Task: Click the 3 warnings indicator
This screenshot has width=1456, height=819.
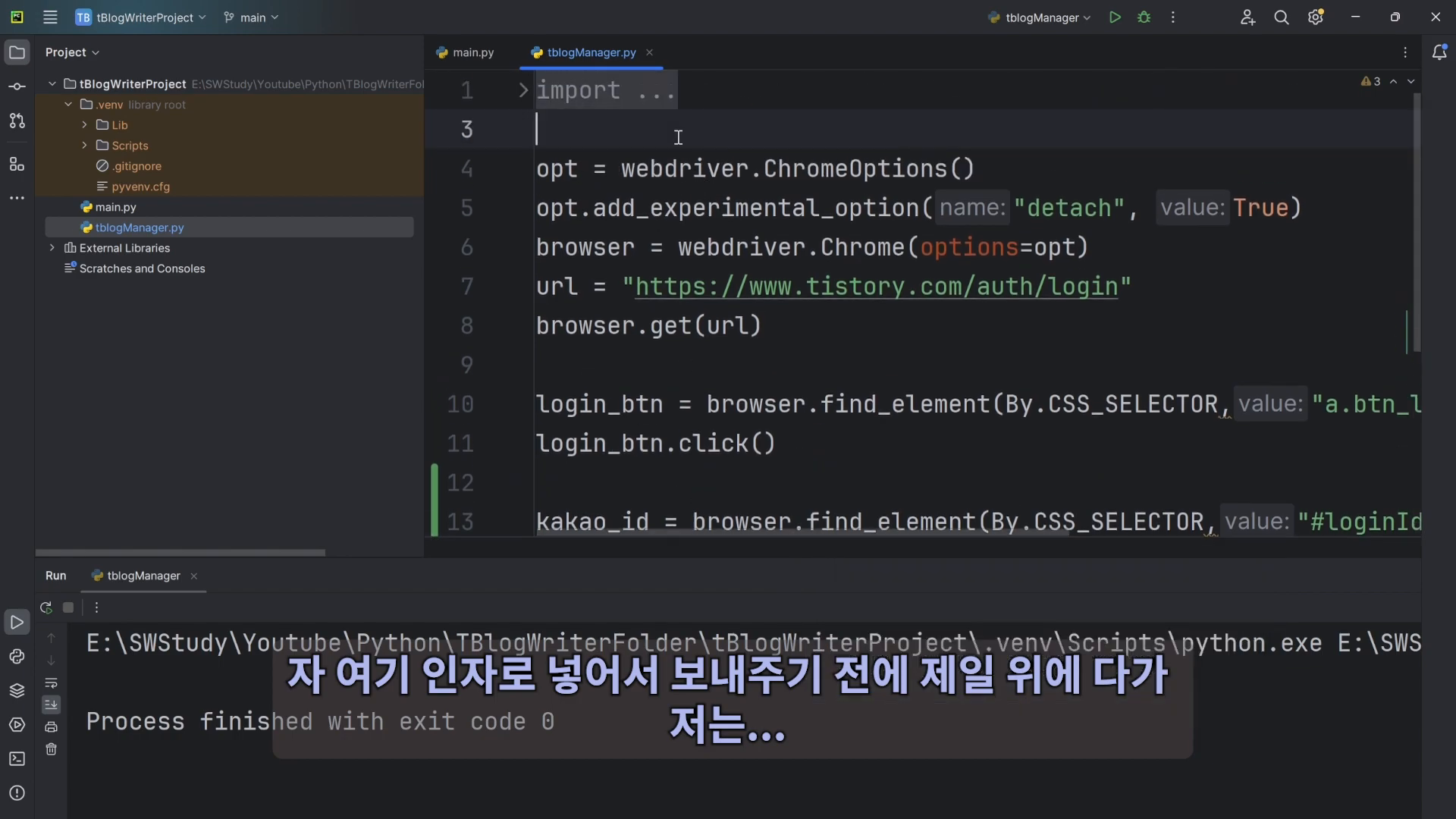Action: 1371,81
